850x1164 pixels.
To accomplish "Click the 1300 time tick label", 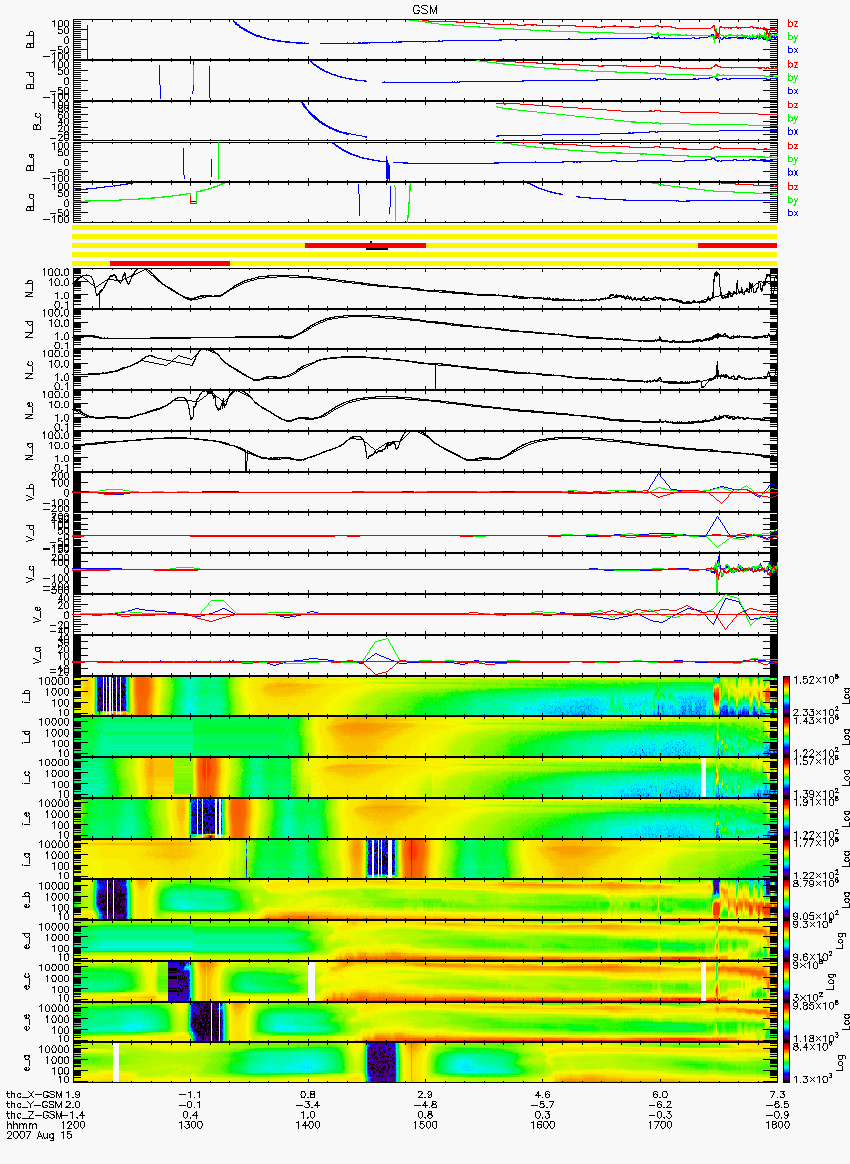I will [191, 1125].
